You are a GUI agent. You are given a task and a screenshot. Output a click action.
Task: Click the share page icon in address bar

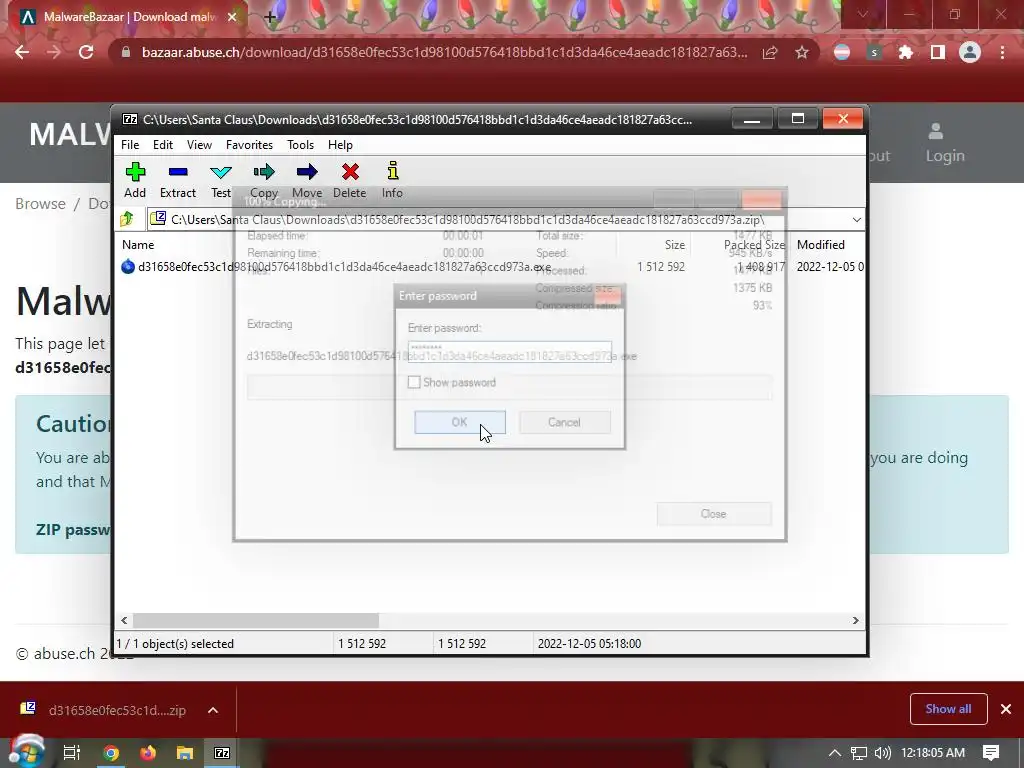pos(770,52)
